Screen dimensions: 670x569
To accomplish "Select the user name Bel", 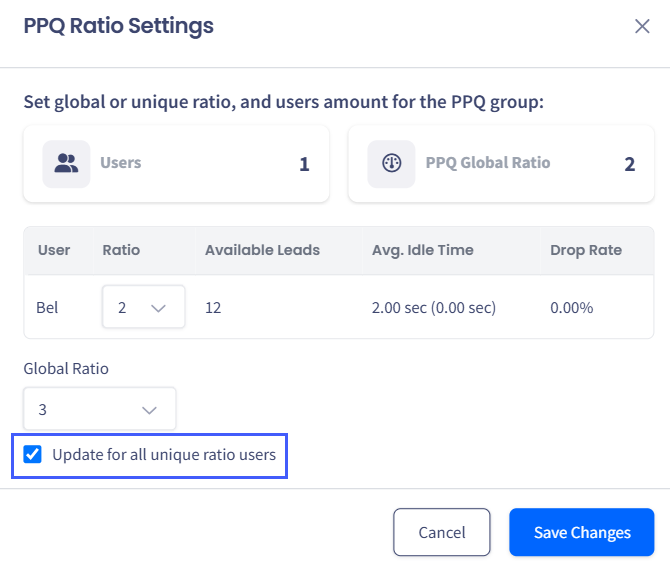I will (47, 308).
